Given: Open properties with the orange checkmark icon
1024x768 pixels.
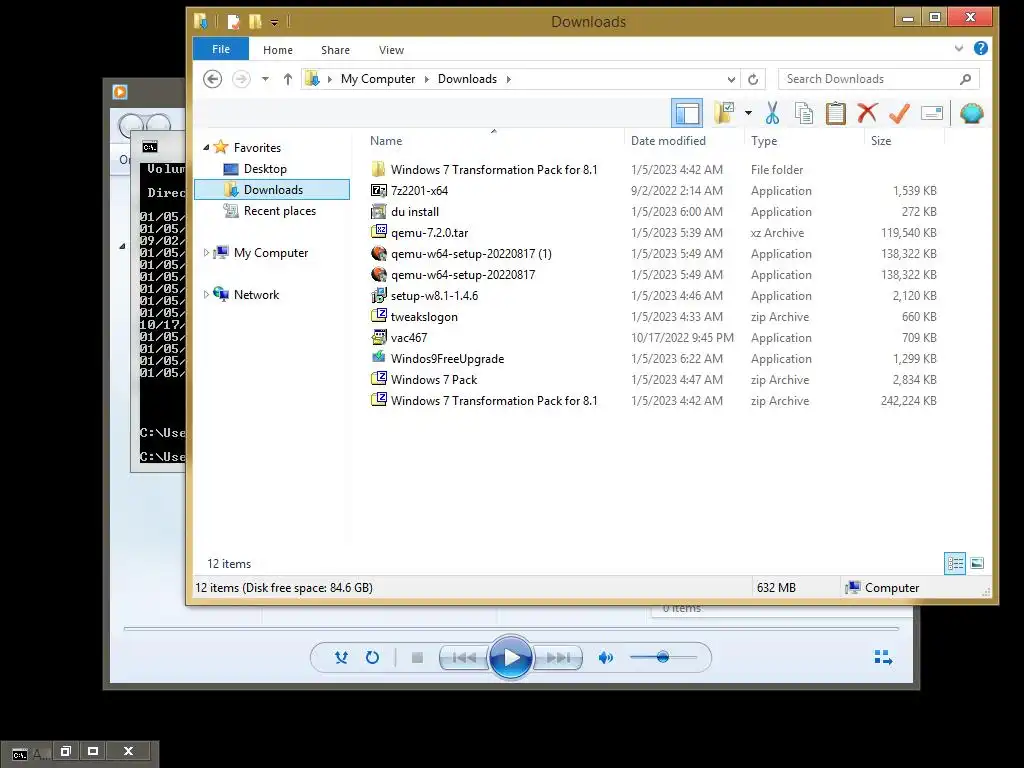Looking at the screenshot, I should tap(899, 113).
